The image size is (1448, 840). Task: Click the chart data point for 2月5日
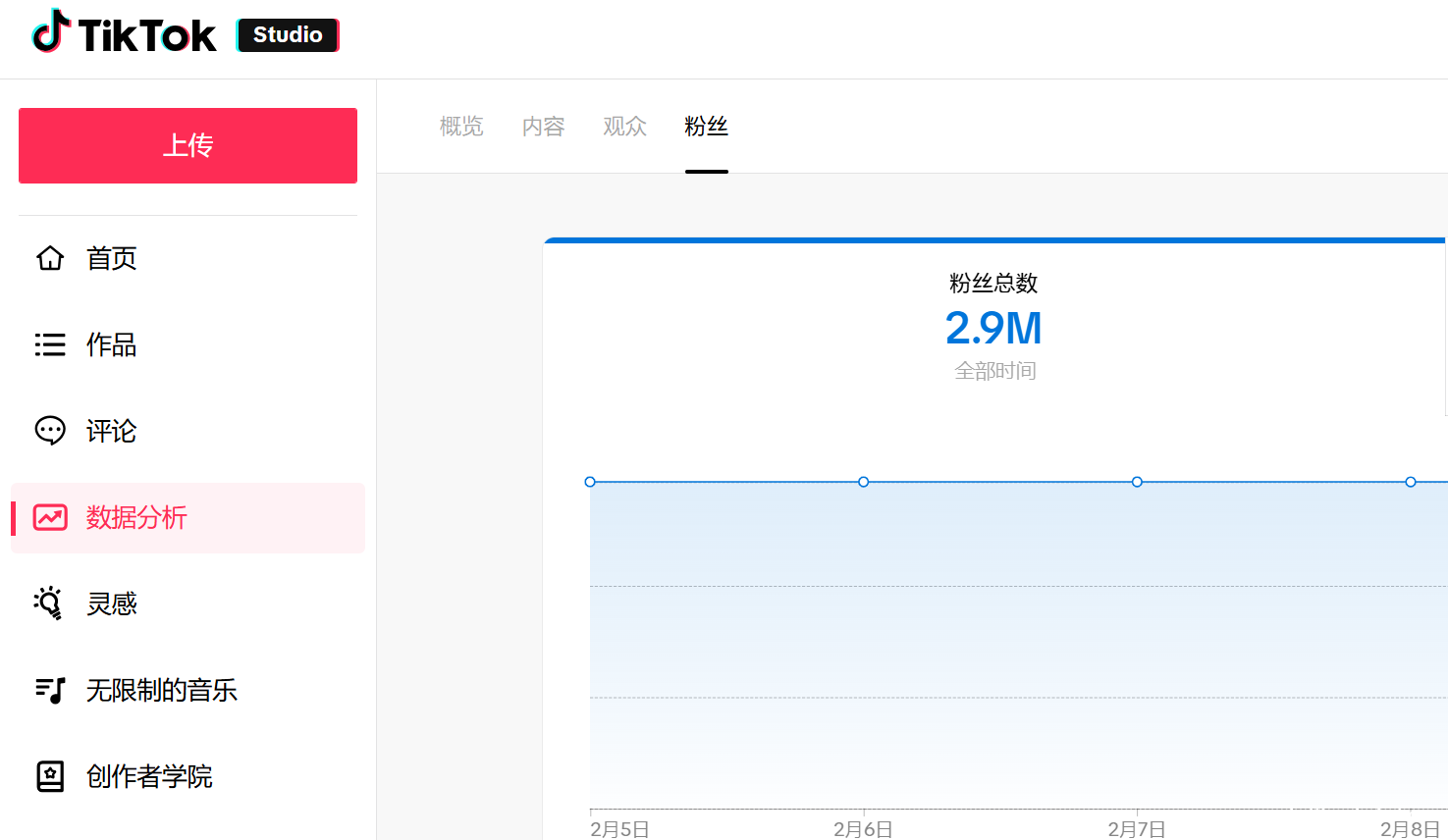[590, 482]
